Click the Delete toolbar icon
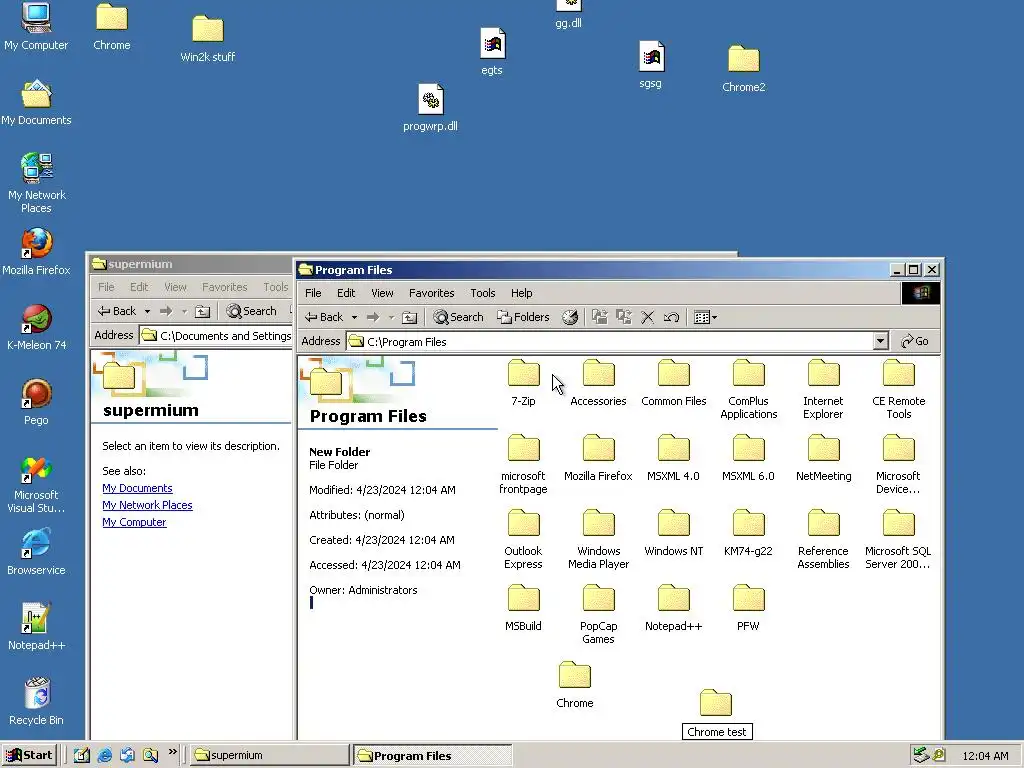Image resolution: width=1024 pixels, height=768 pixels. [647, 317]
